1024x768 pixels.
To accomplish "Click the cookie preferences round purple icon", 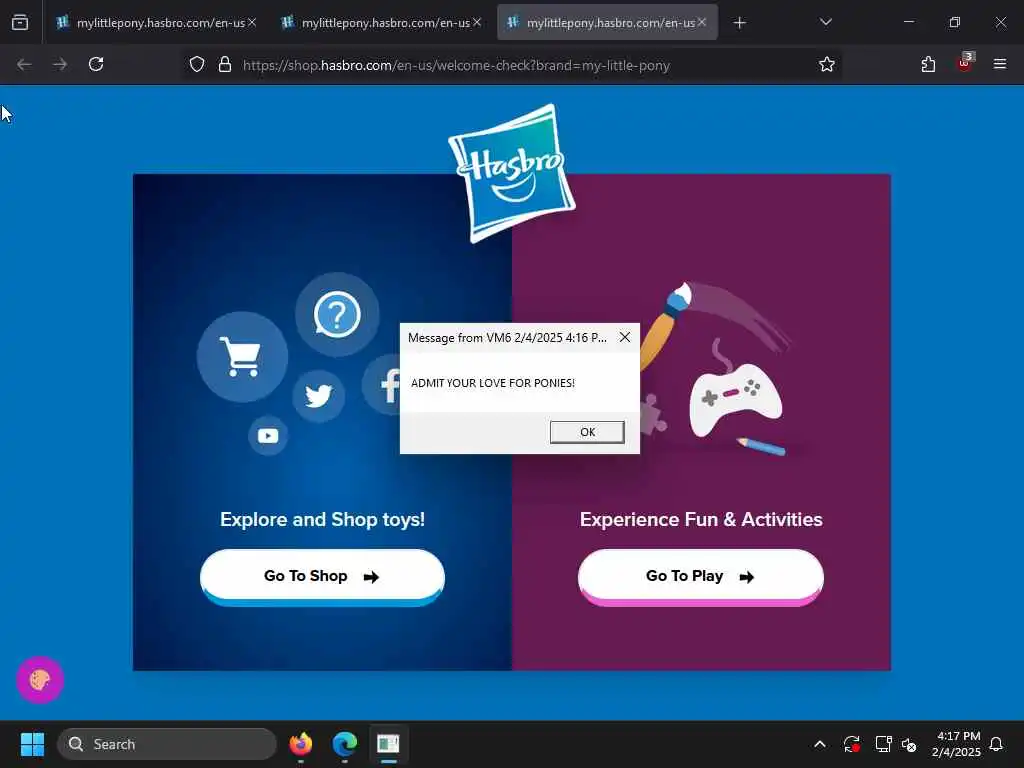I will click(x=40, y=680).
